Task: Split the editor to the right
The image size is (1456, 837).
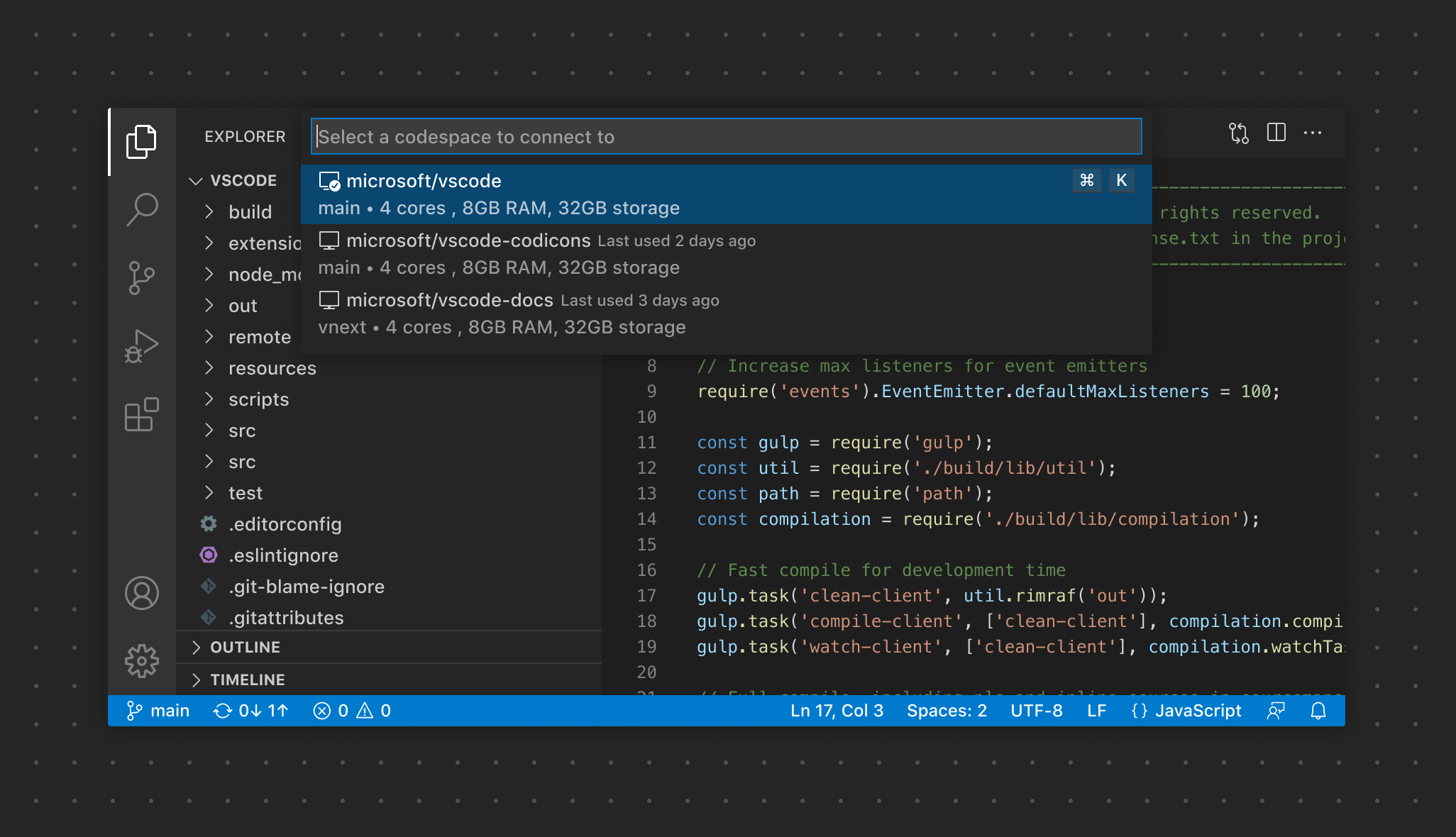Action: coord(1276,133)
